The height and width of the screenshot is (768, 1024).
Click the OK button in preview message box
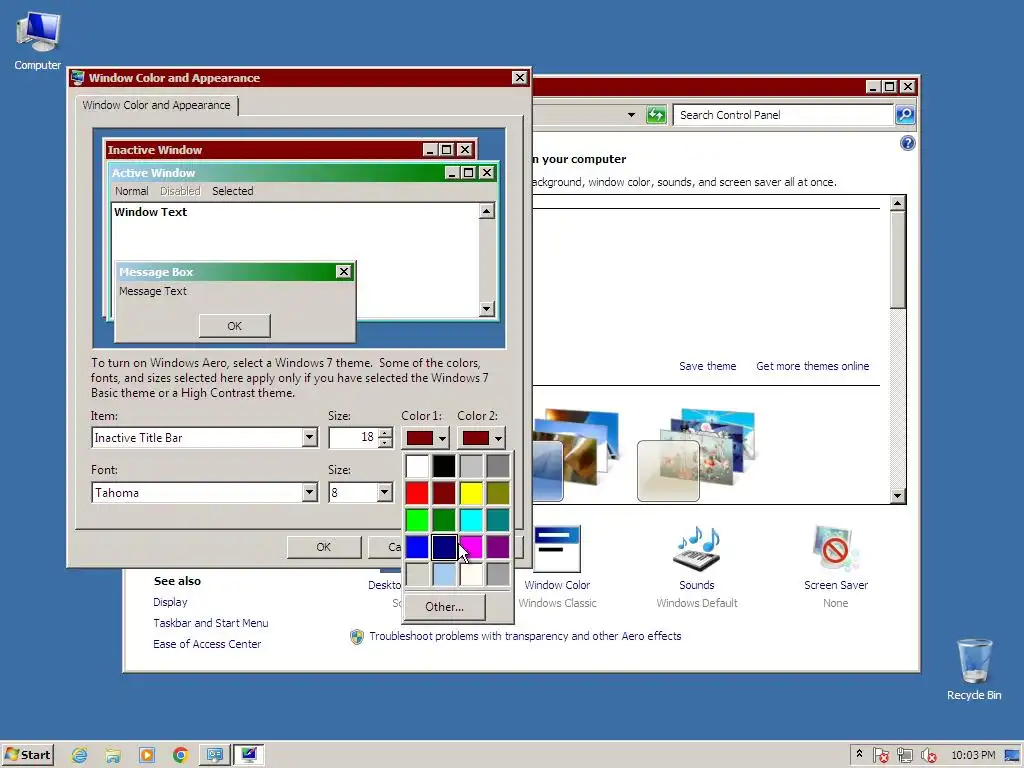(234, 326)
